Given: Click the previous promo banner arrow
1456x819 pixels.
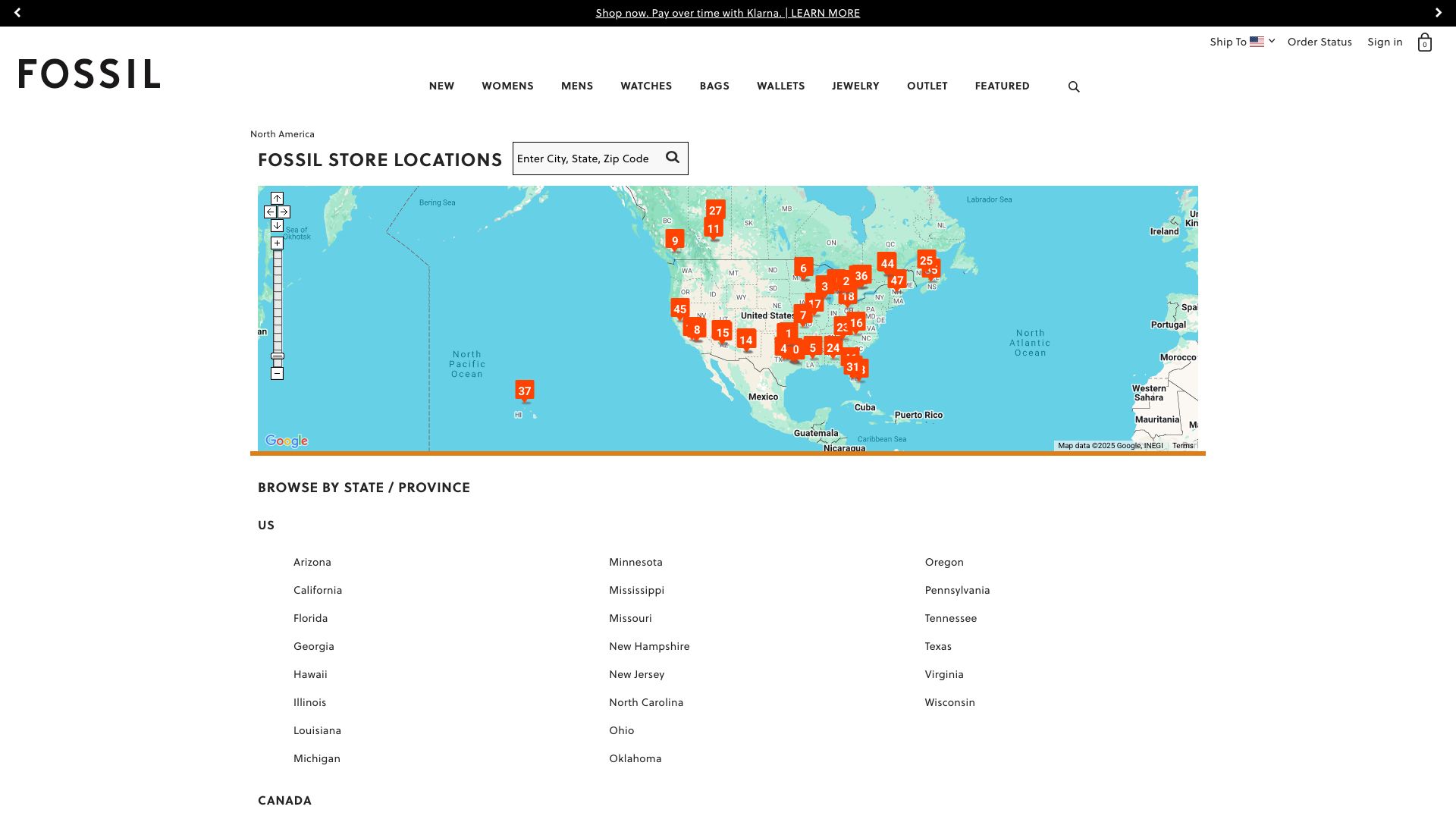Looking at the screenshot, I should 17,13.
